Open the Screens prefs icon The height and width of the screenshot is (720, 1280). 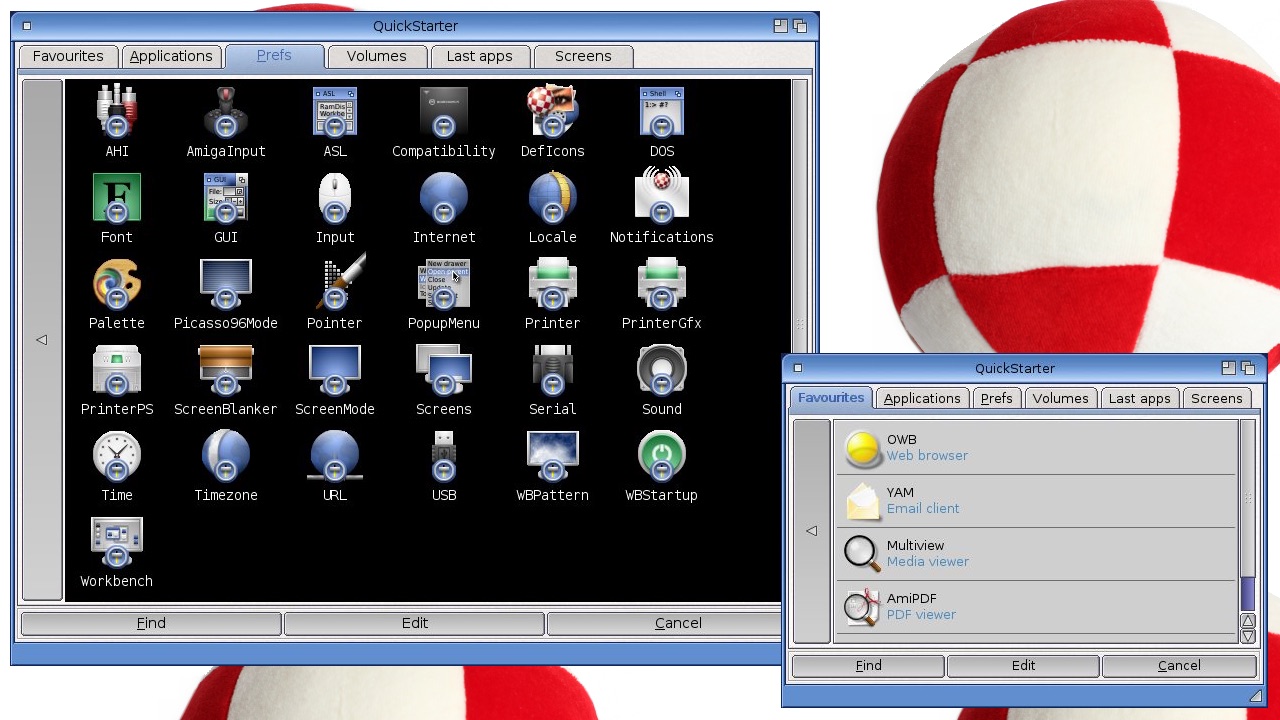[444, 370]
